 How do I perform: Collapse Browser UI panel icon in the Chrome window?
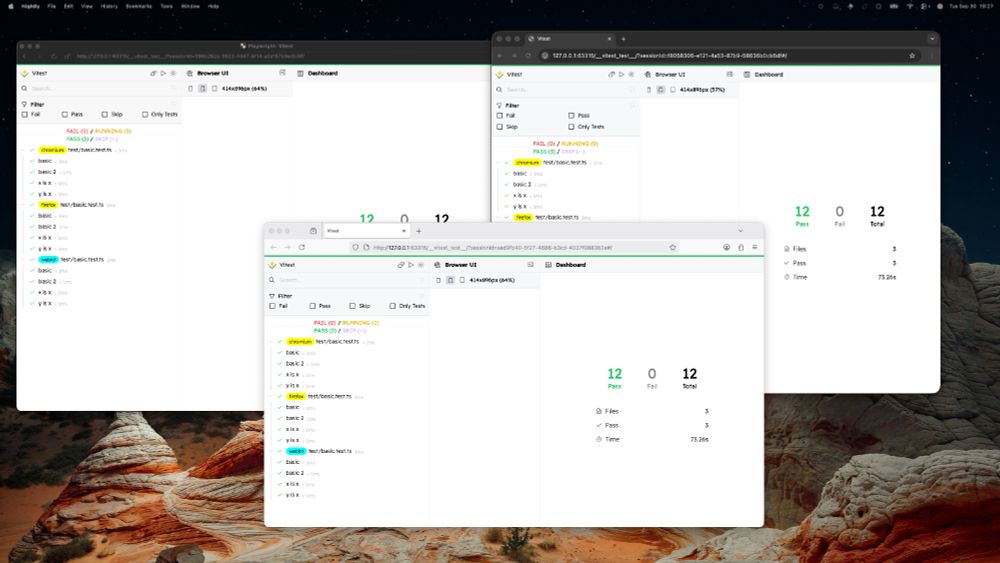click(x=730, y=75)
